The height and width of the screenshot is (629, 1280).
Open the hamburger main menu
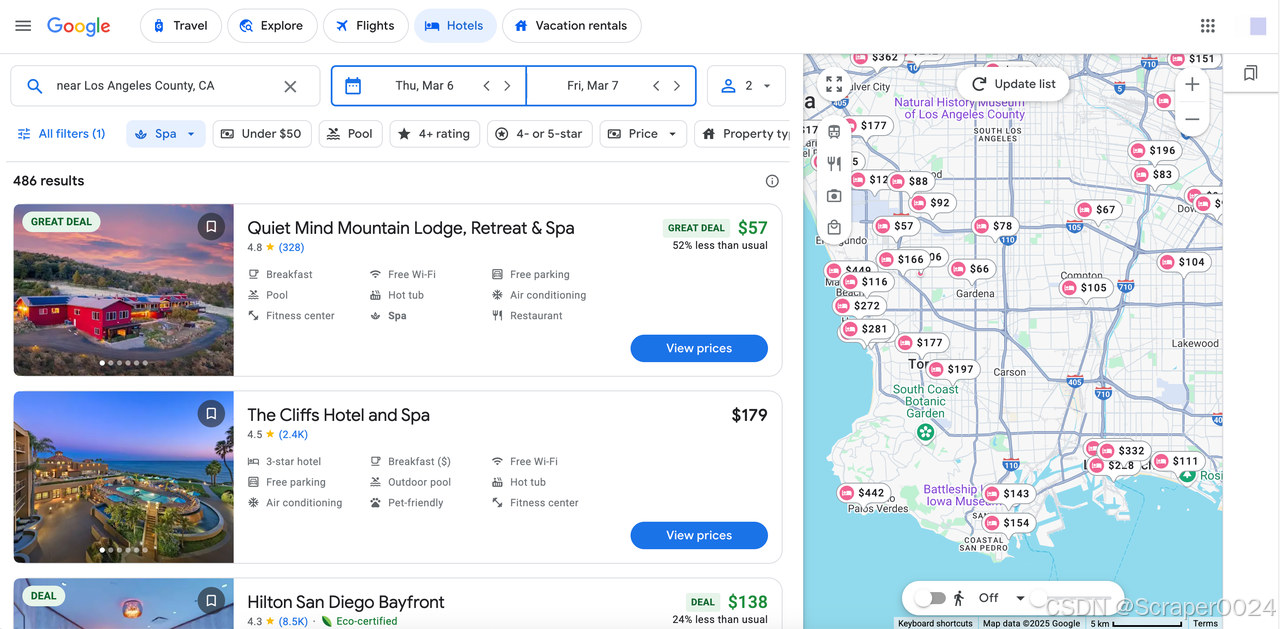point(23,26)
